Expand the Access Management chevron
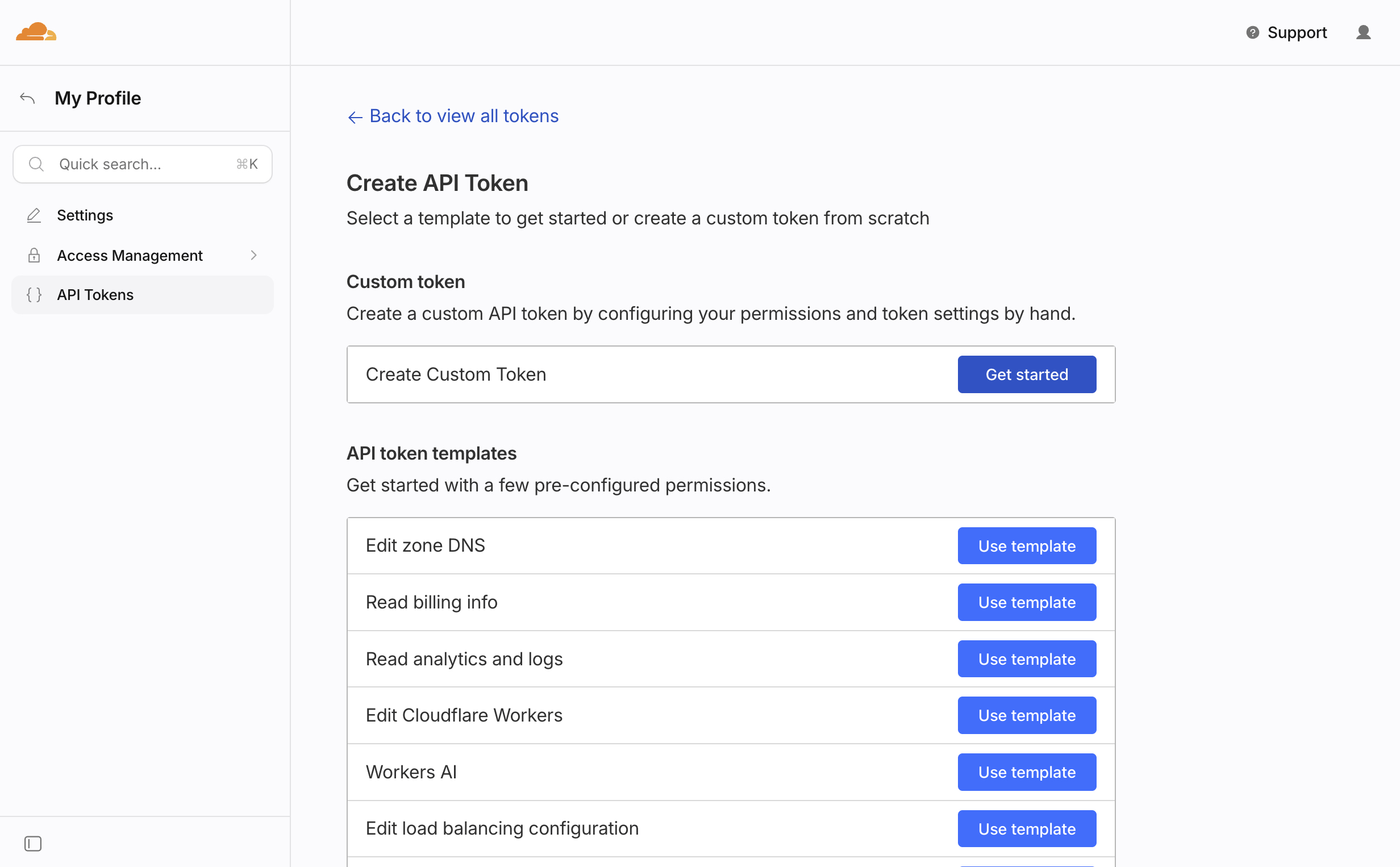Screen dimensions: 1400x867 pos(253,255)
